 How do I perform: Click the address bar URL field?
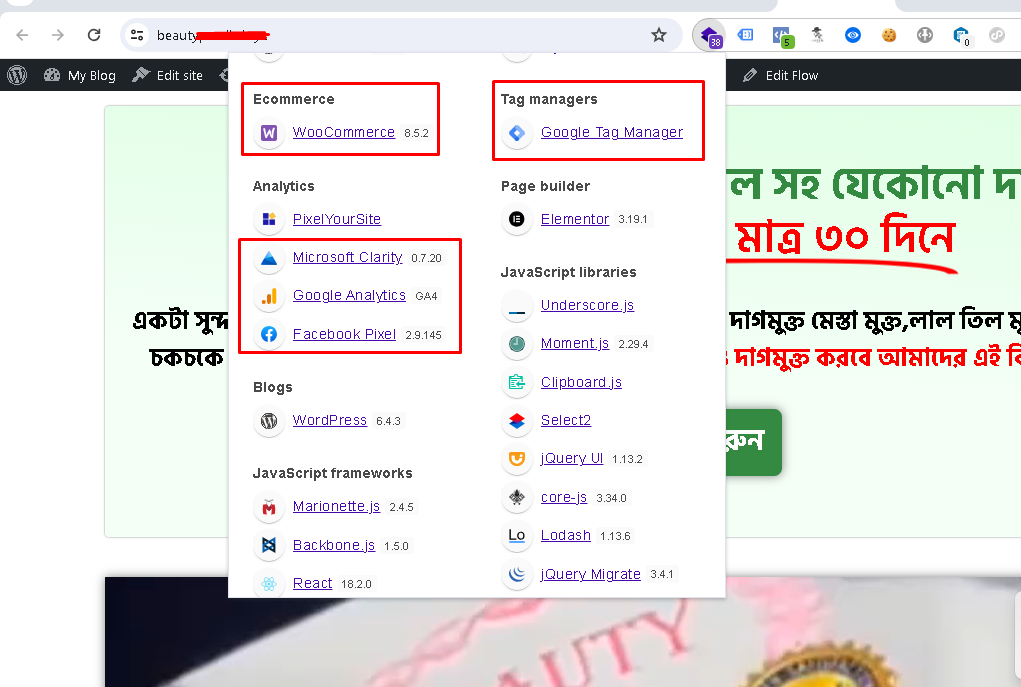click(400, 35)
